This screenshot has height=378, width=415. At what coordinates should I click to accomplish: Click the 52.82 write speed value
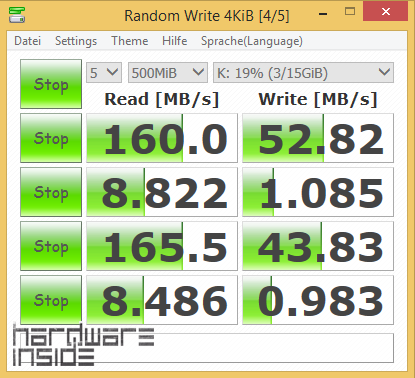318,138
